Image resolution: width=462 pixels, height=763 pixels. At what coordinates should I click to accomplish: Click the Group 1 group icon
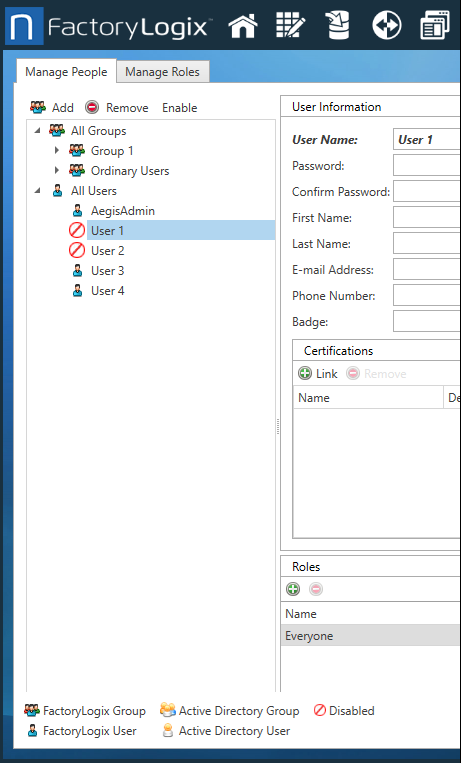point(77,150)
